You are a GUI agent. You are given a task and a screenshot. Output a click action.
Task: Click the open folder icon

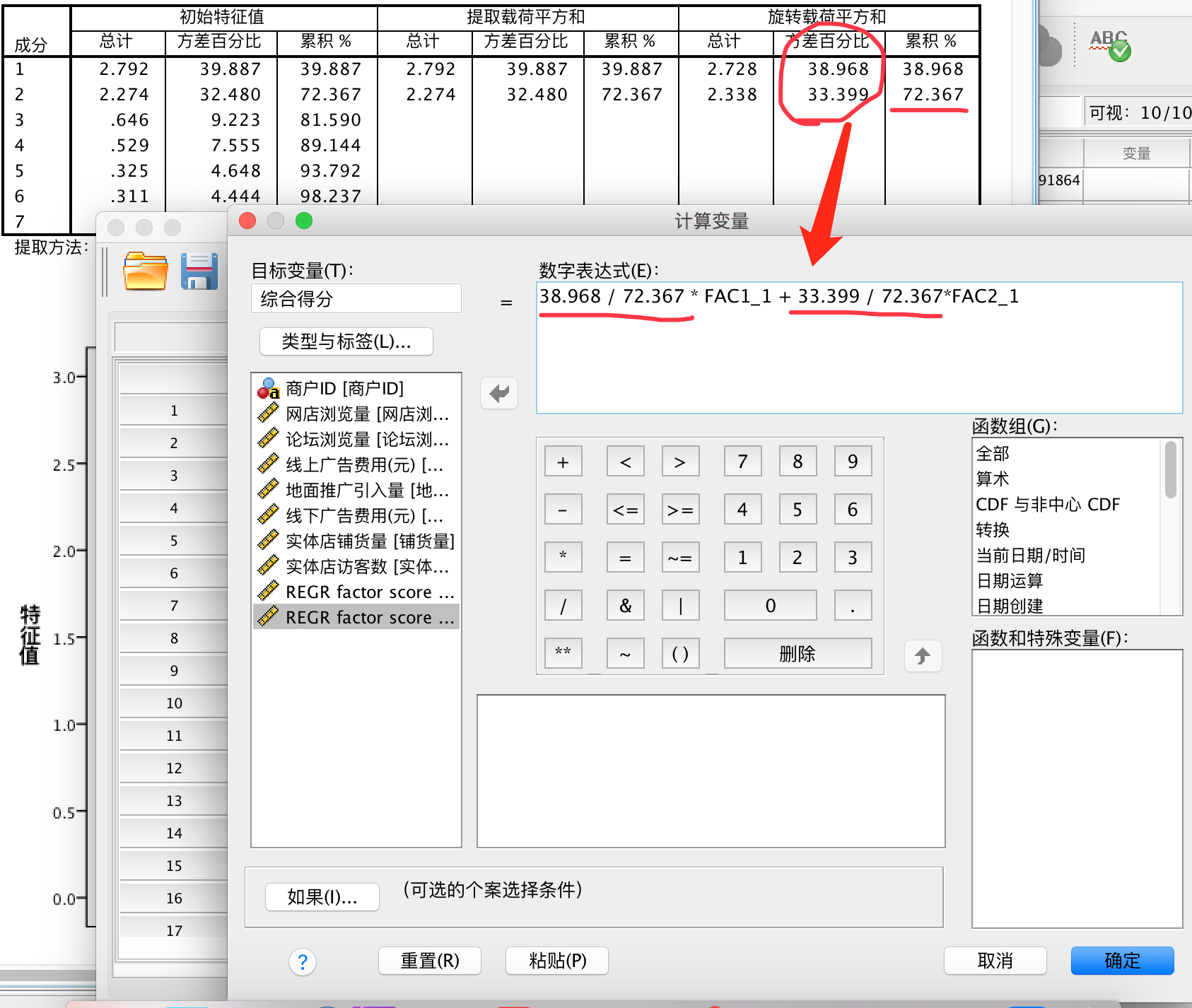(x=145, y=271)
